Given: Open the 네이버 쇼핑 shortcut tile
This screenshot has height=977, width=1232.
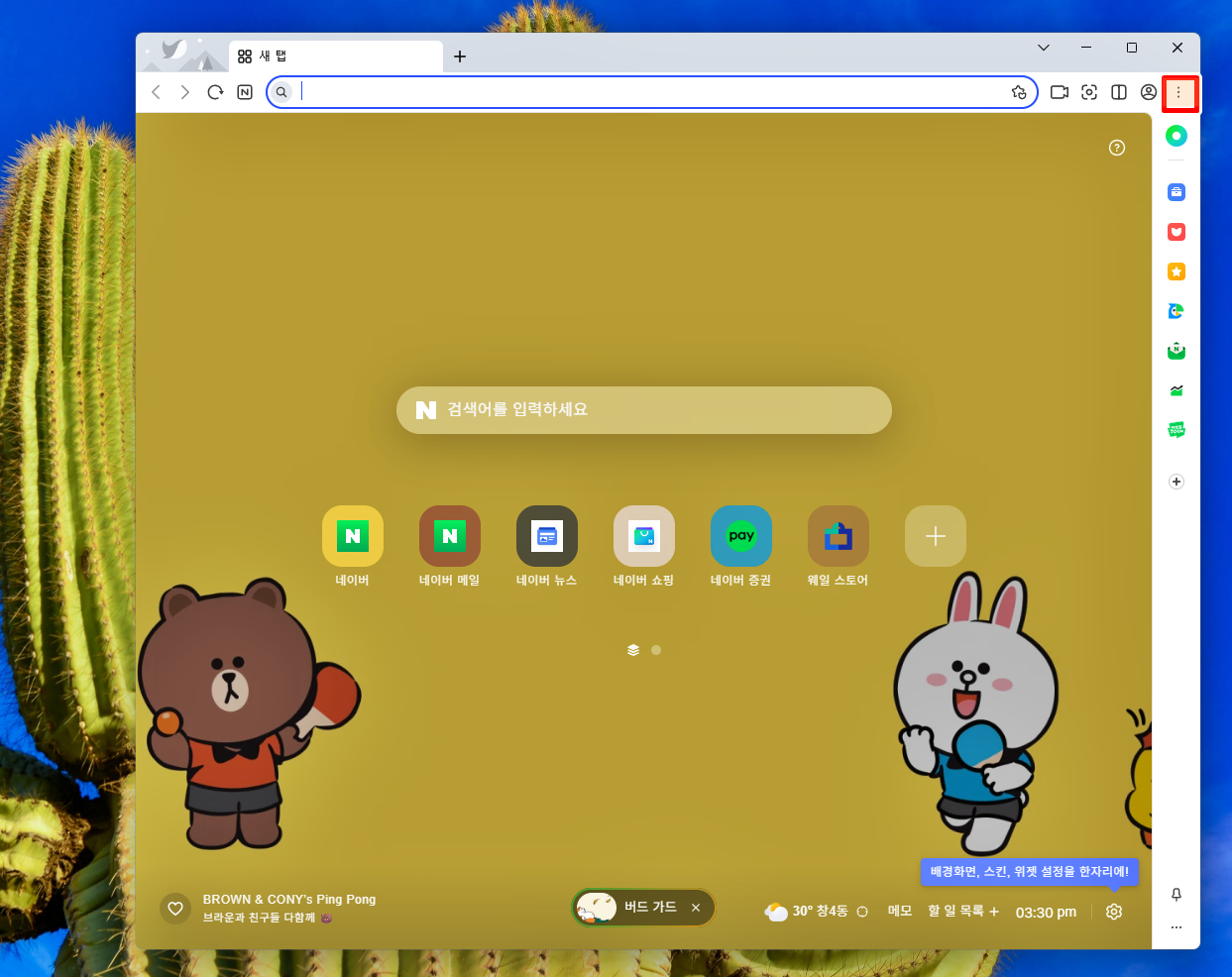Looking at the screenshot, I should coord(644,536).
